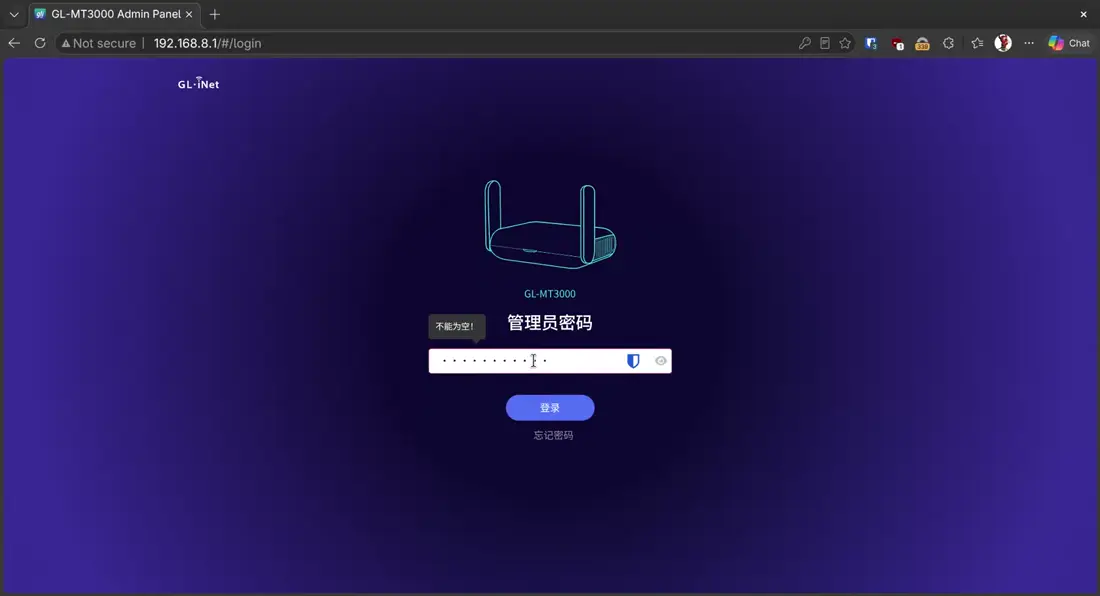This screenshot has height=596, width=1100.
Task: Open the Favorites list icon
Action: tap(977, 43)
